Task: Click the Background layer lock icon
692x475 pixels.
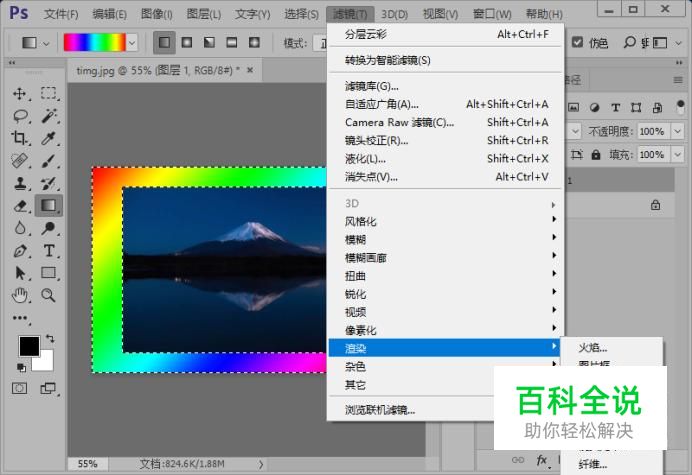Action: pyautogui.click(x=655, y=205)
